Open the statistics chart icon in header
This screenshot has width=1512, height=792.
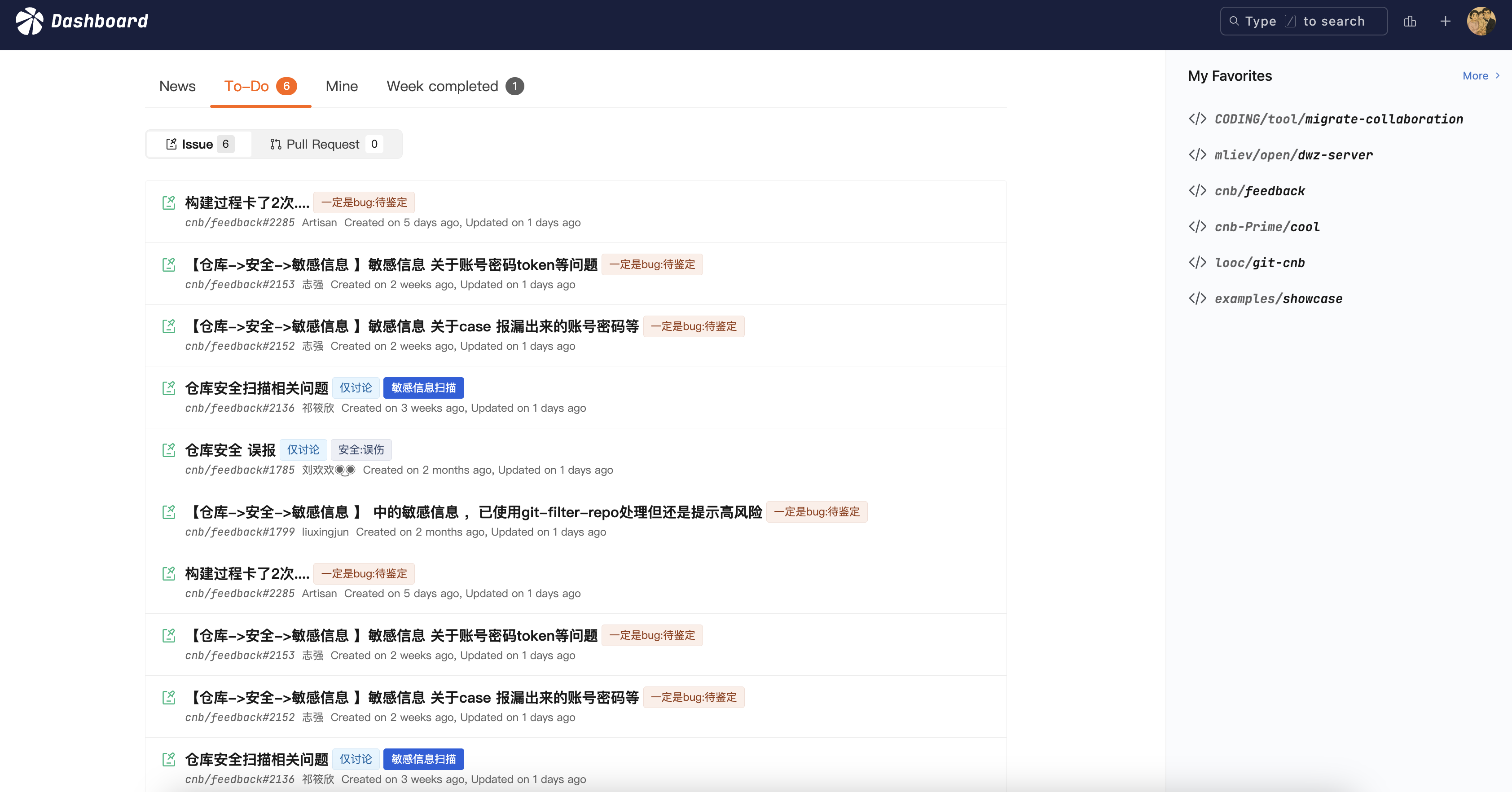(1410, 21)
